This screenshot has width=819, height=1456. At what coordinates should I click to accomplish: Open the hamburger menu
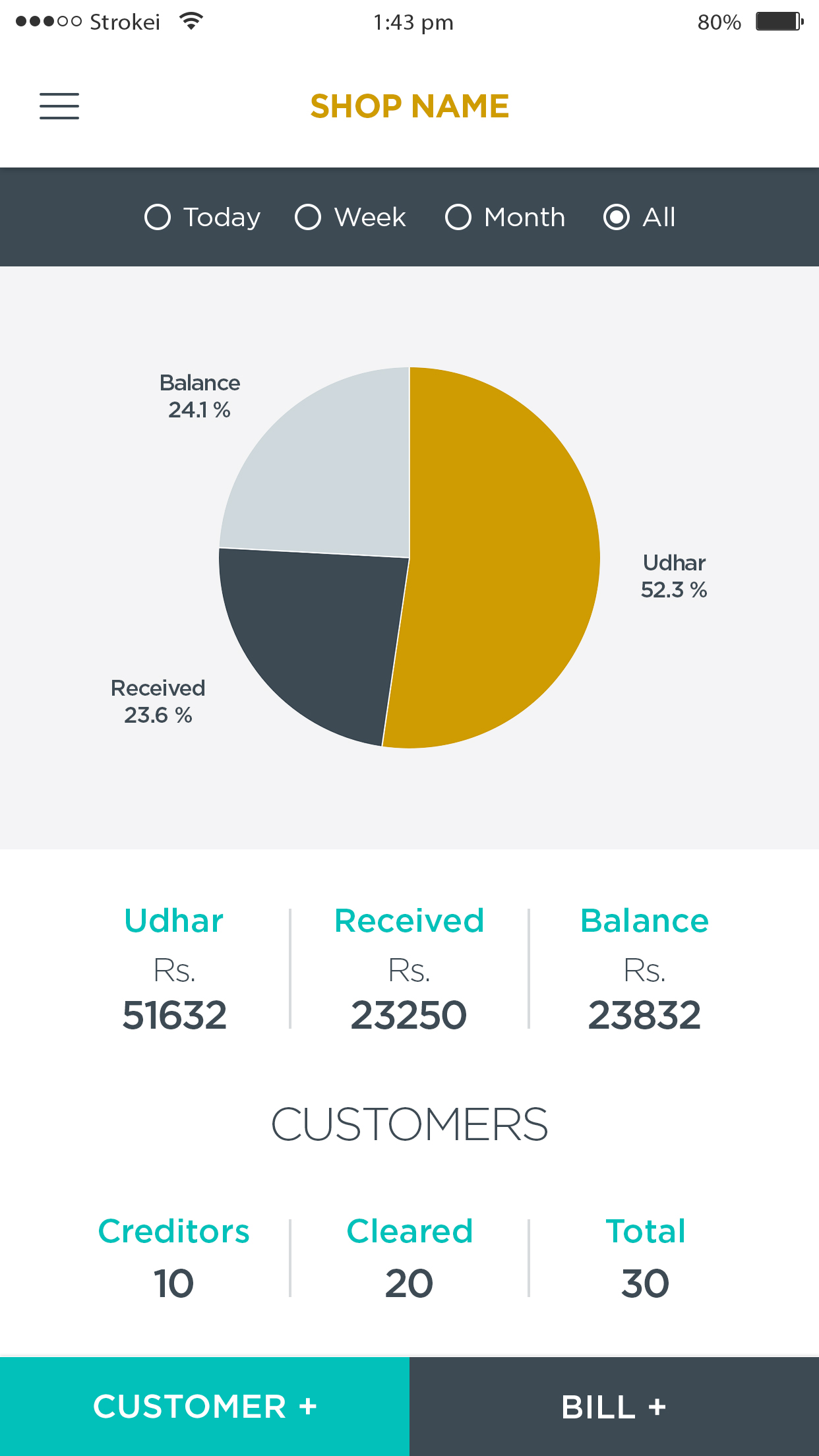(x=59, y=106)
